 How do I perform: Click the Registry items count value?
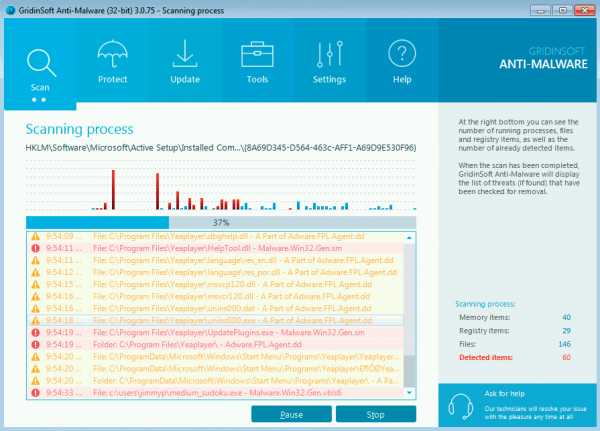(x=566, y=331)
